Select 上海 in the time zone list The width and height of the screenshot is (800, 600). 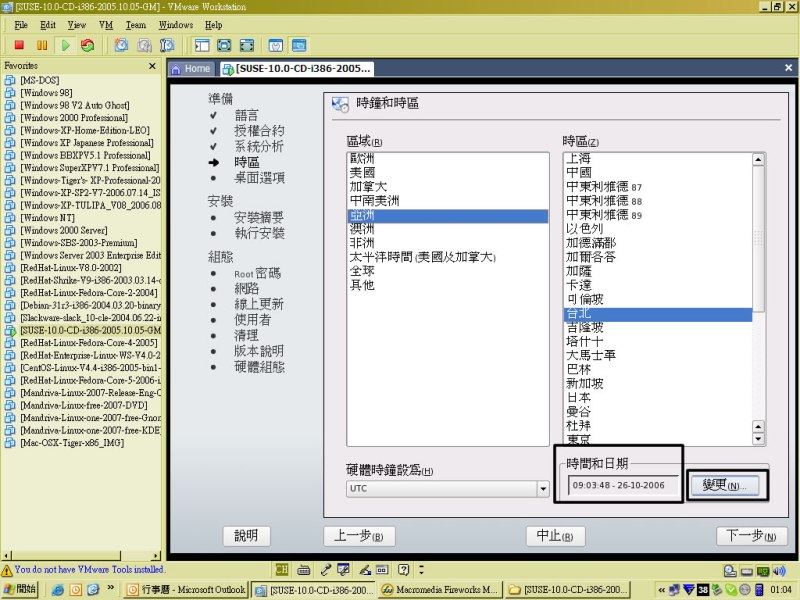[658, 159]
